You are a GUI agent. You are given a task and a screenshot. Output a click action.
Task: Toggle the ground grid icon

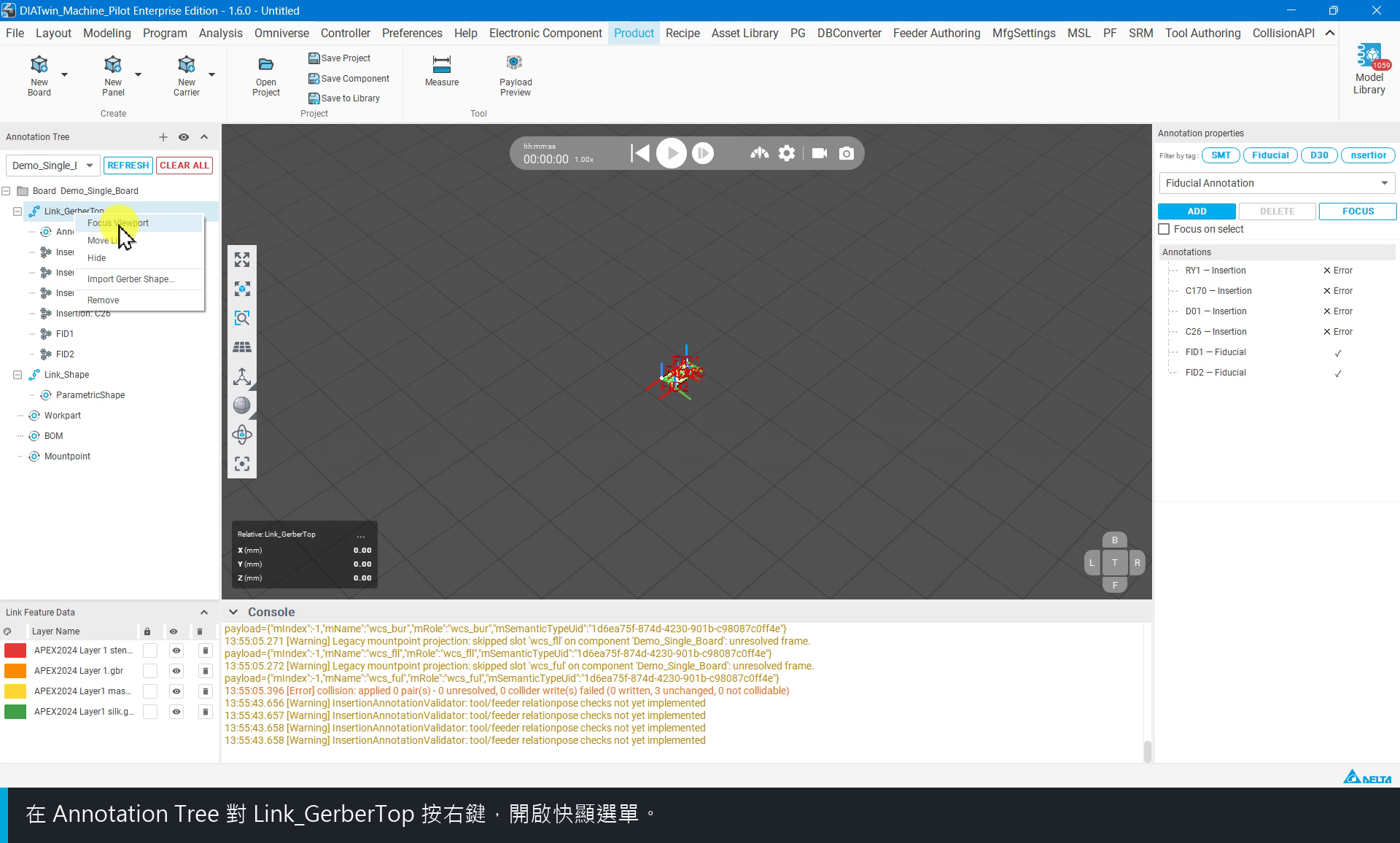click(242, 347)
